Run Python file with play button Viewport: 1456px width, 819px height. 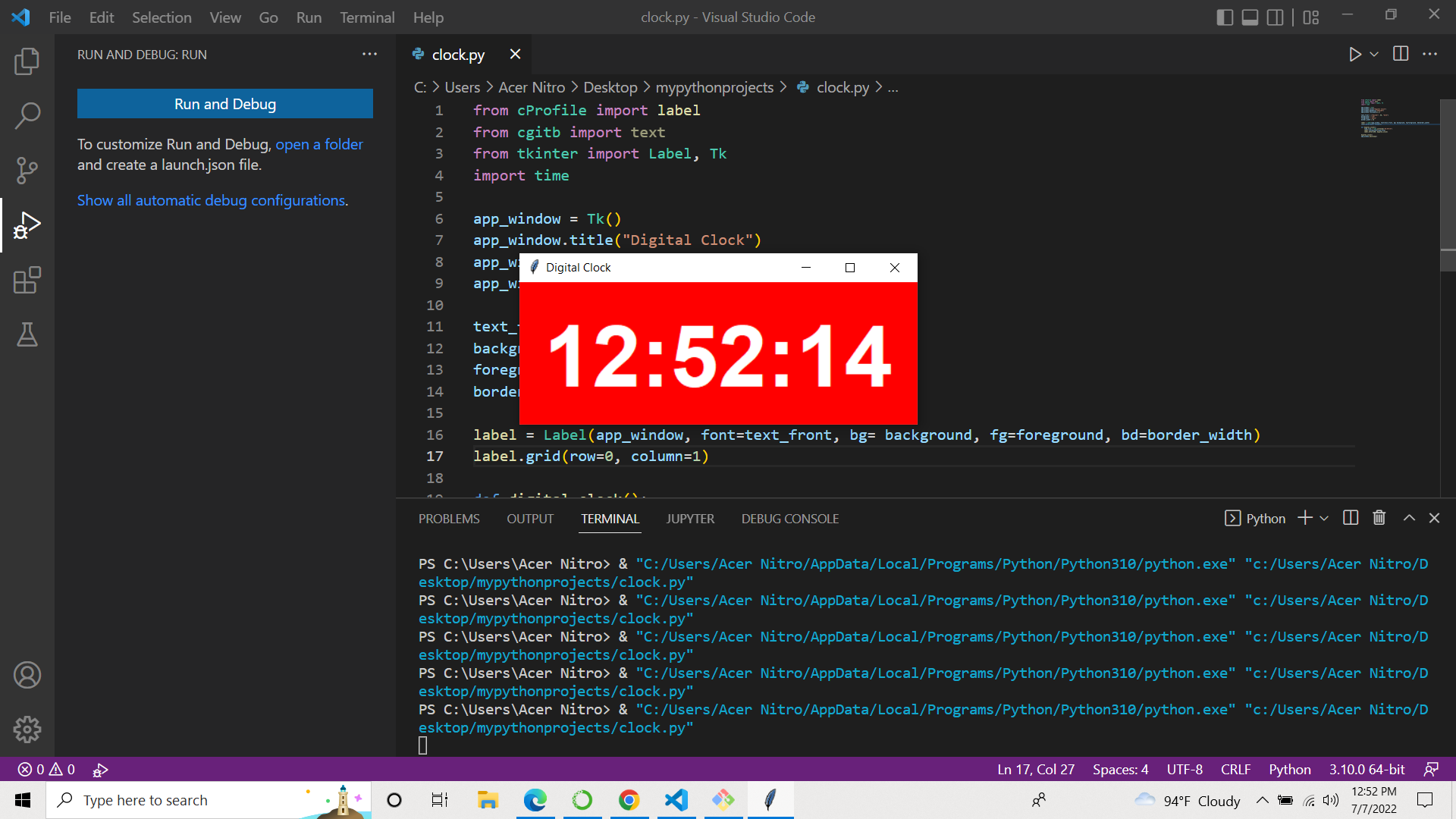tap(1354, 54)
